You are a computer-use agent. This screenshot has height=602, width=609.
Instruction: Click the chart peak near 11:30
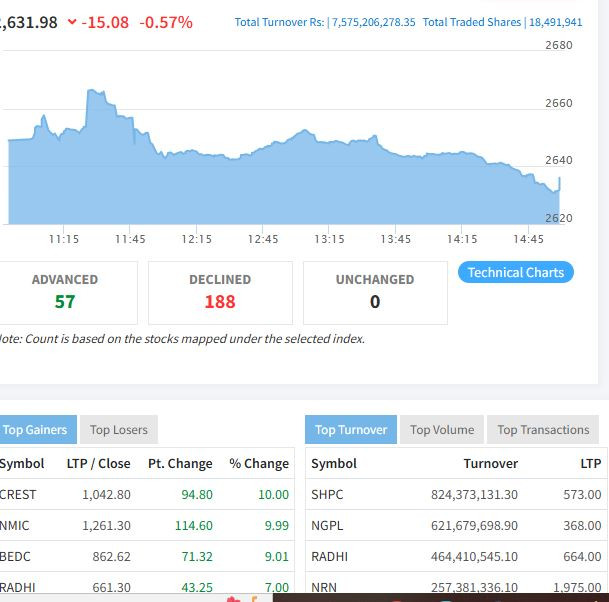96,93
